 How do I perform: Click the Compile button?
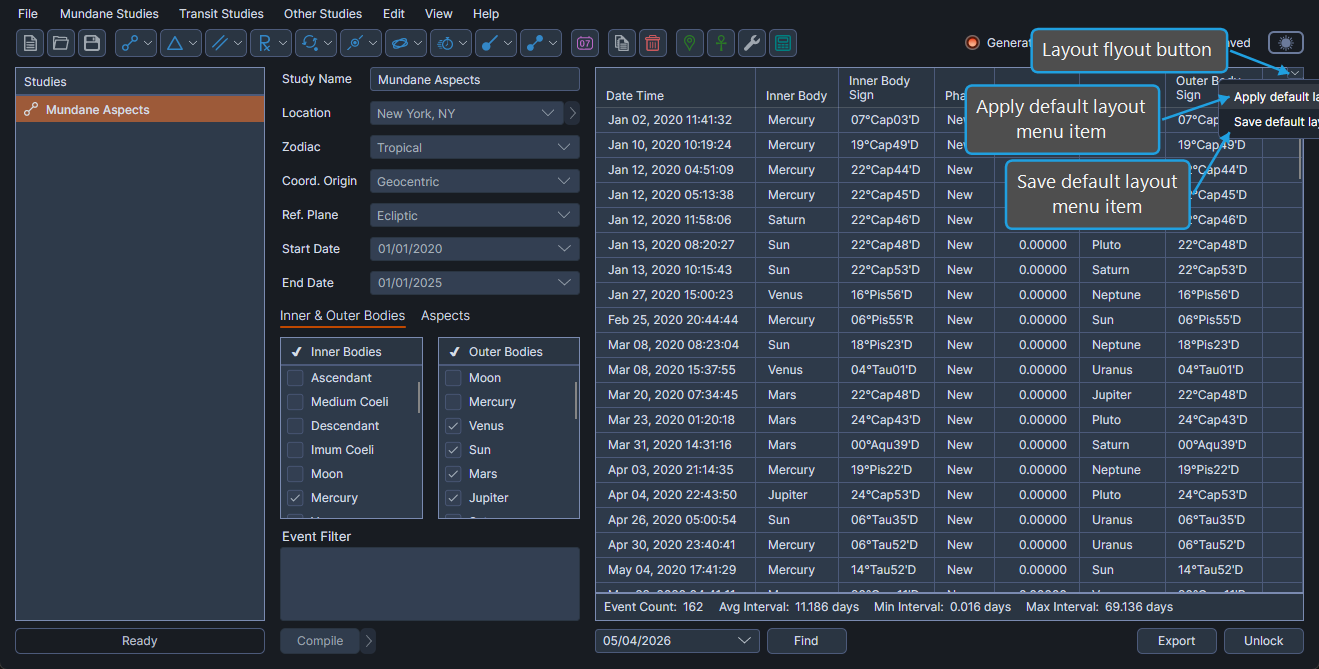(320, 641)
